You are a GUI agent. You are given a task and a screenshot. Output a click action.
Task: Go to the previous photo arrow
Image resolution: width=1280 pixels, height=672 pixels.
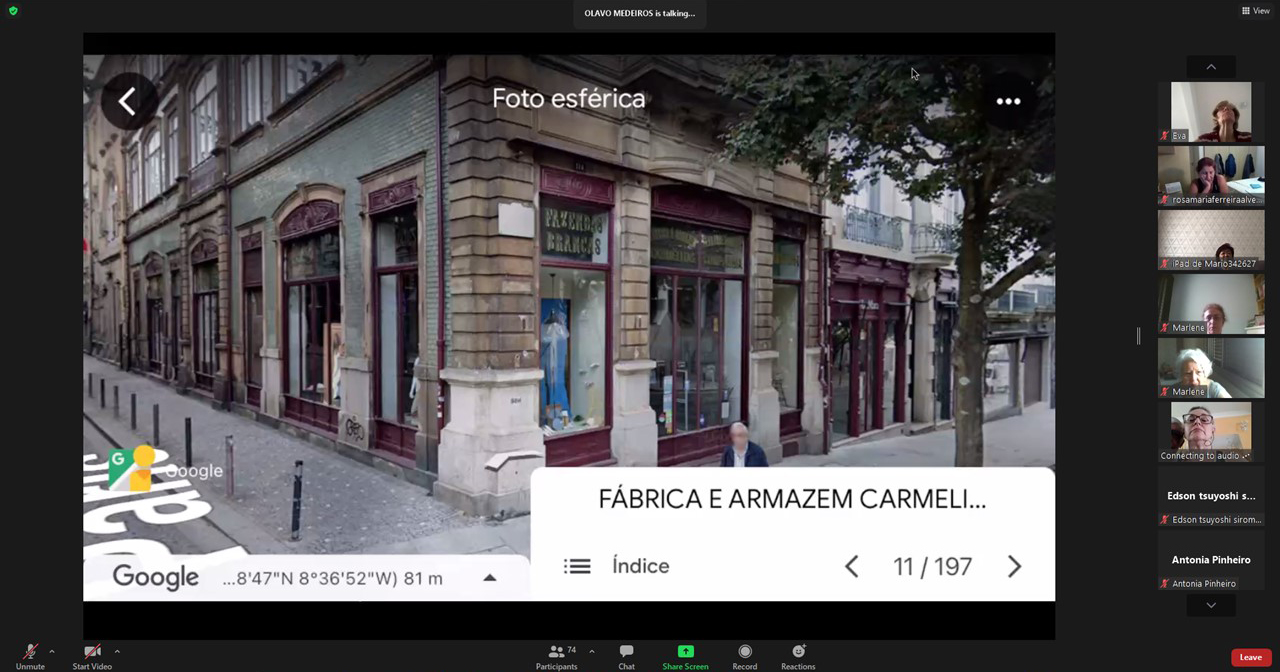click(x=852, y=567)
